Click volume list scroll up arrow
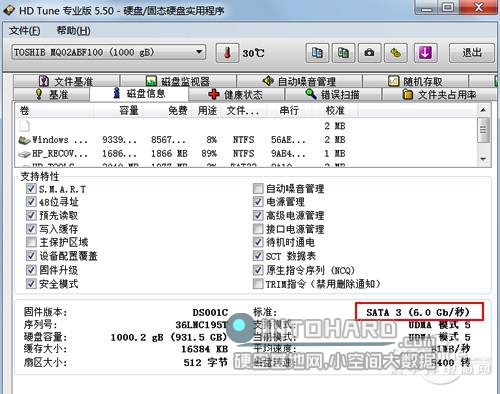Viewport: 500px width, 394px height. [483, 110]
